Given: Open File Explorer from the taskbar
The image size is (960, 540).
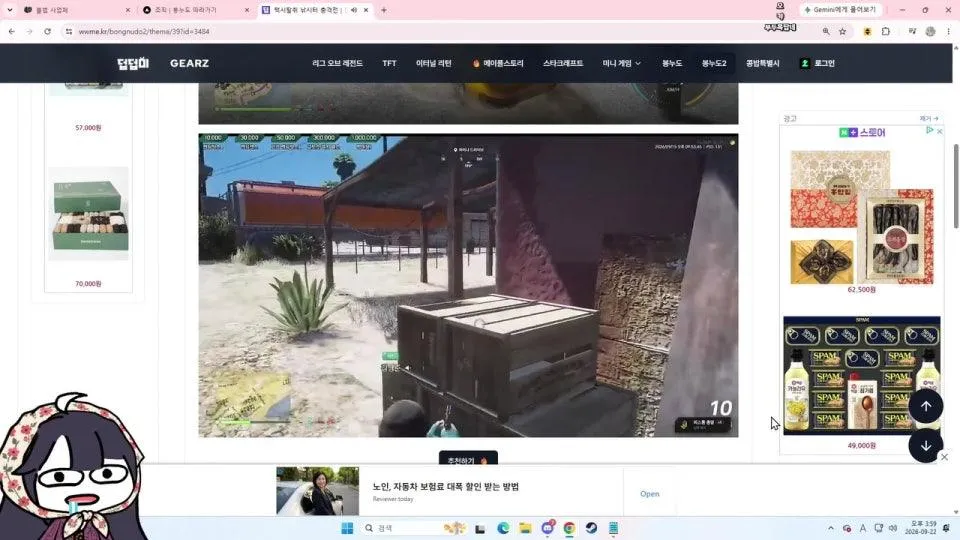Looking at the screenshot, I should (525, 528).
